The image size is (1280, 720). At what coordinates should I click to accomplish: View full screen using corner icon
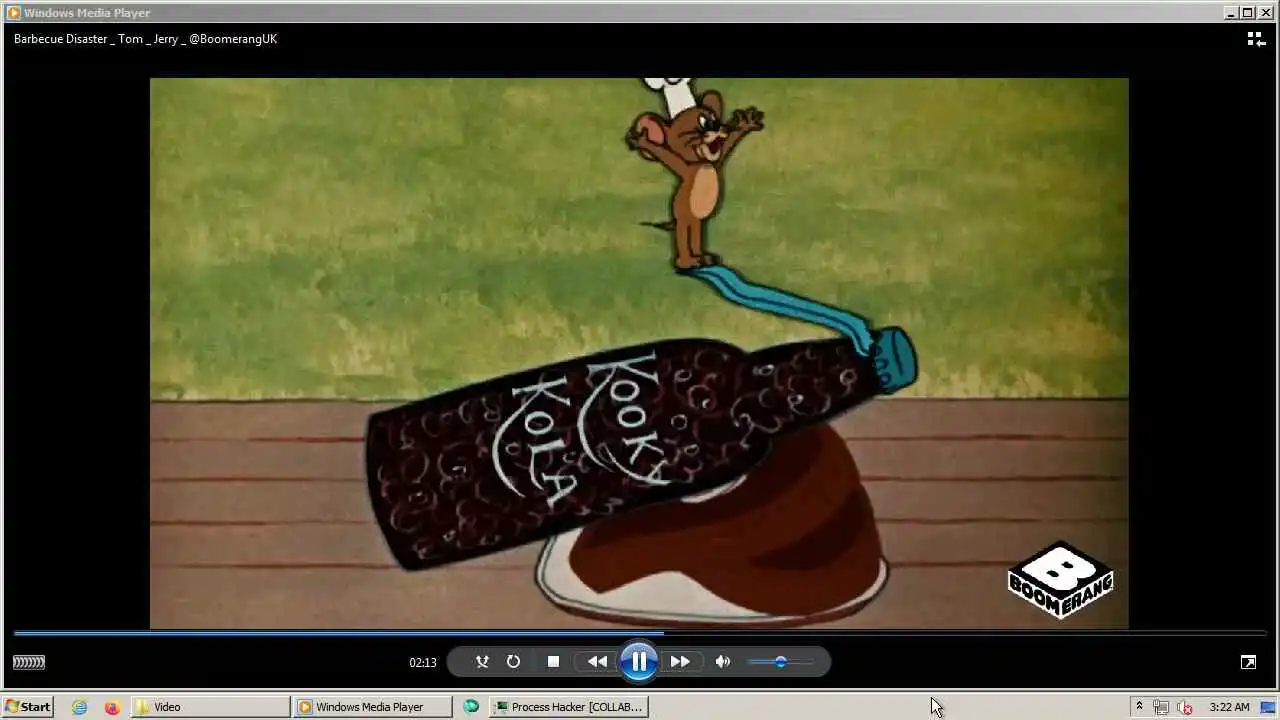coord(1248,662)
